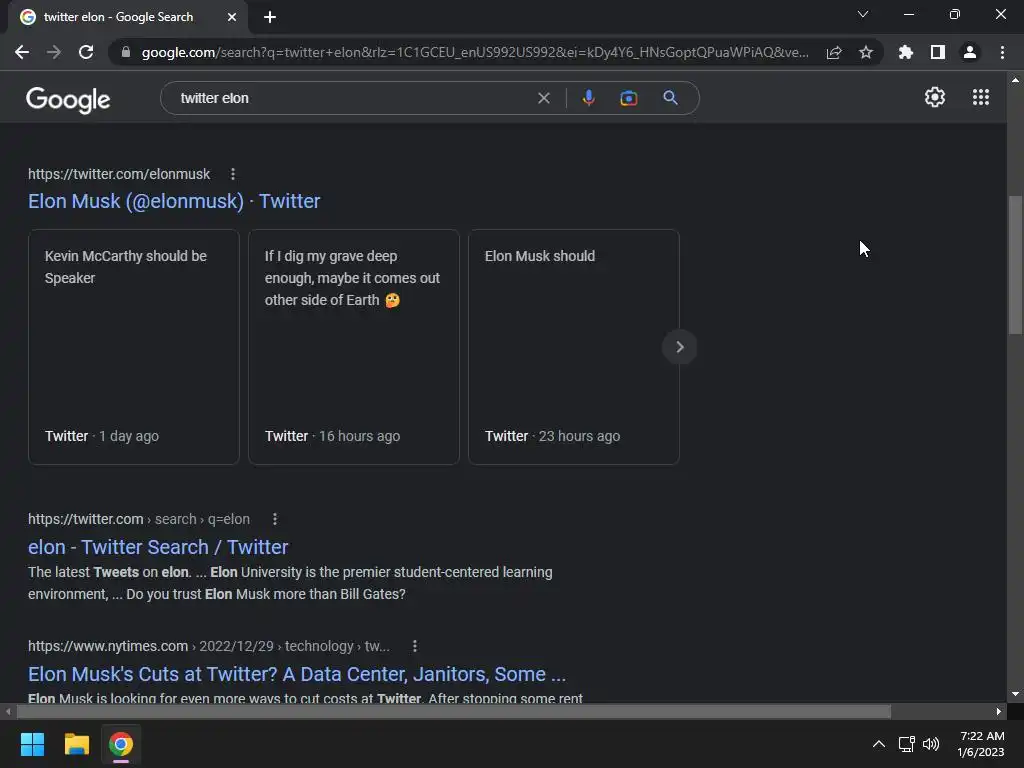Search by image with camera icon
Viewport: 1024px width, 768px height.
pos(628,98)
